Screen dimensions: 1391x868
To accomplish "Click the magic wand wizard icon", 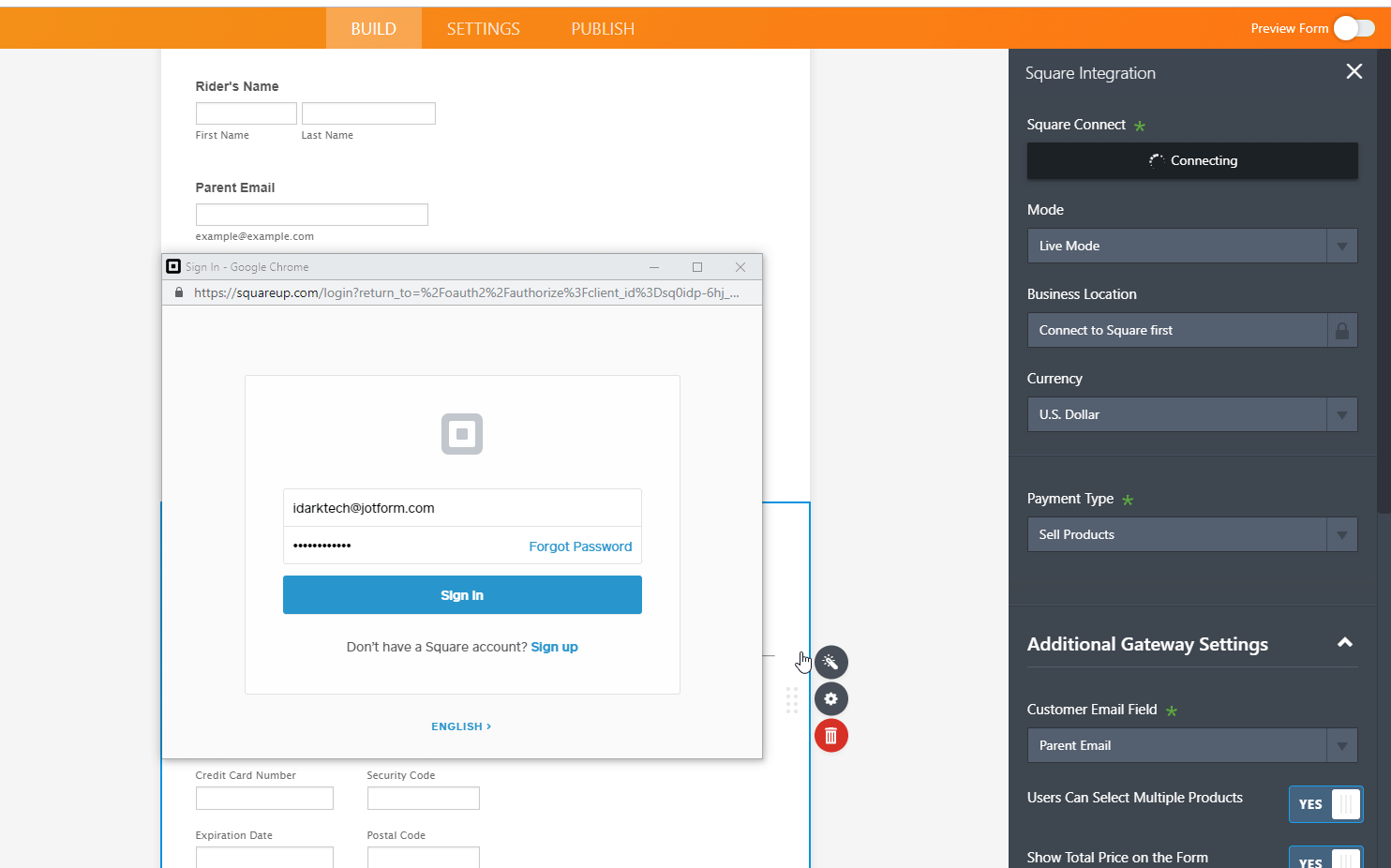I will tap(830, 663).
